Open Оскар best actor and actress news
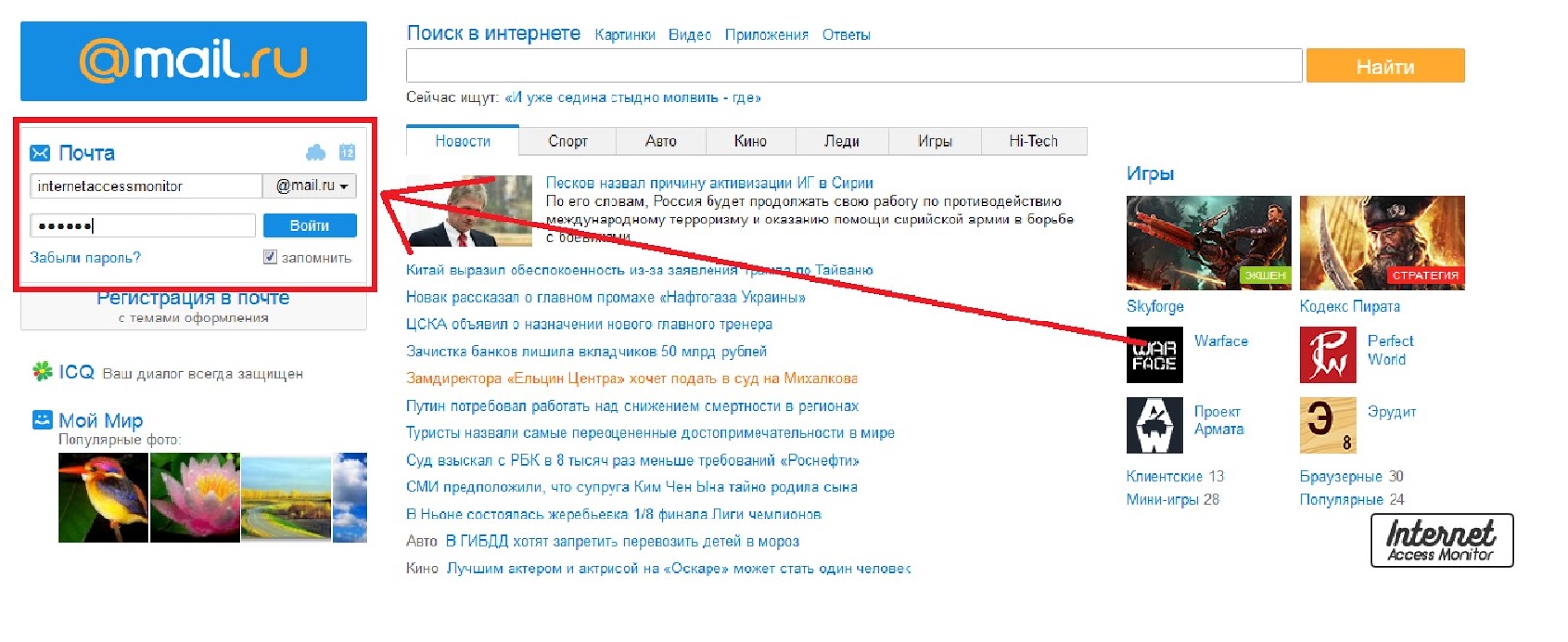Screen dimensions: 1568x642 tap(679, 568)
